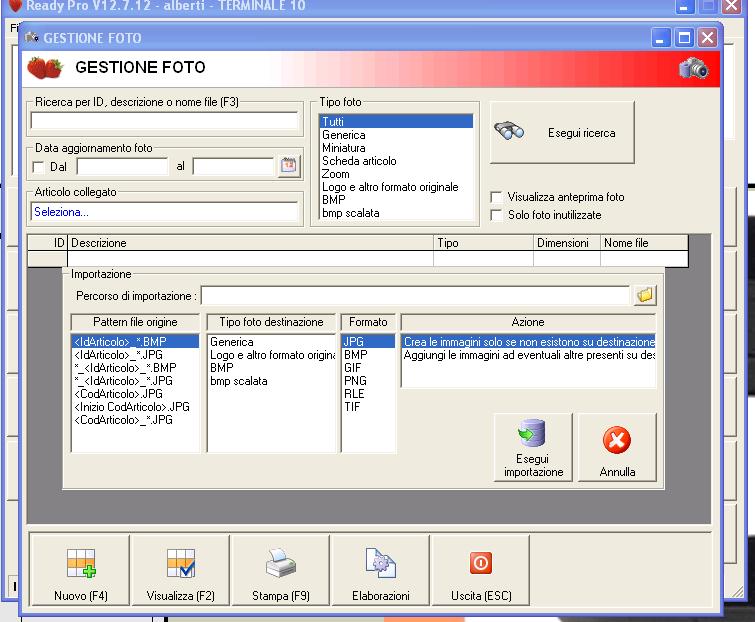Select BMP in Tipo foto list
The height and width of the screenshot is (622, 755).
[x=395, y=200]
